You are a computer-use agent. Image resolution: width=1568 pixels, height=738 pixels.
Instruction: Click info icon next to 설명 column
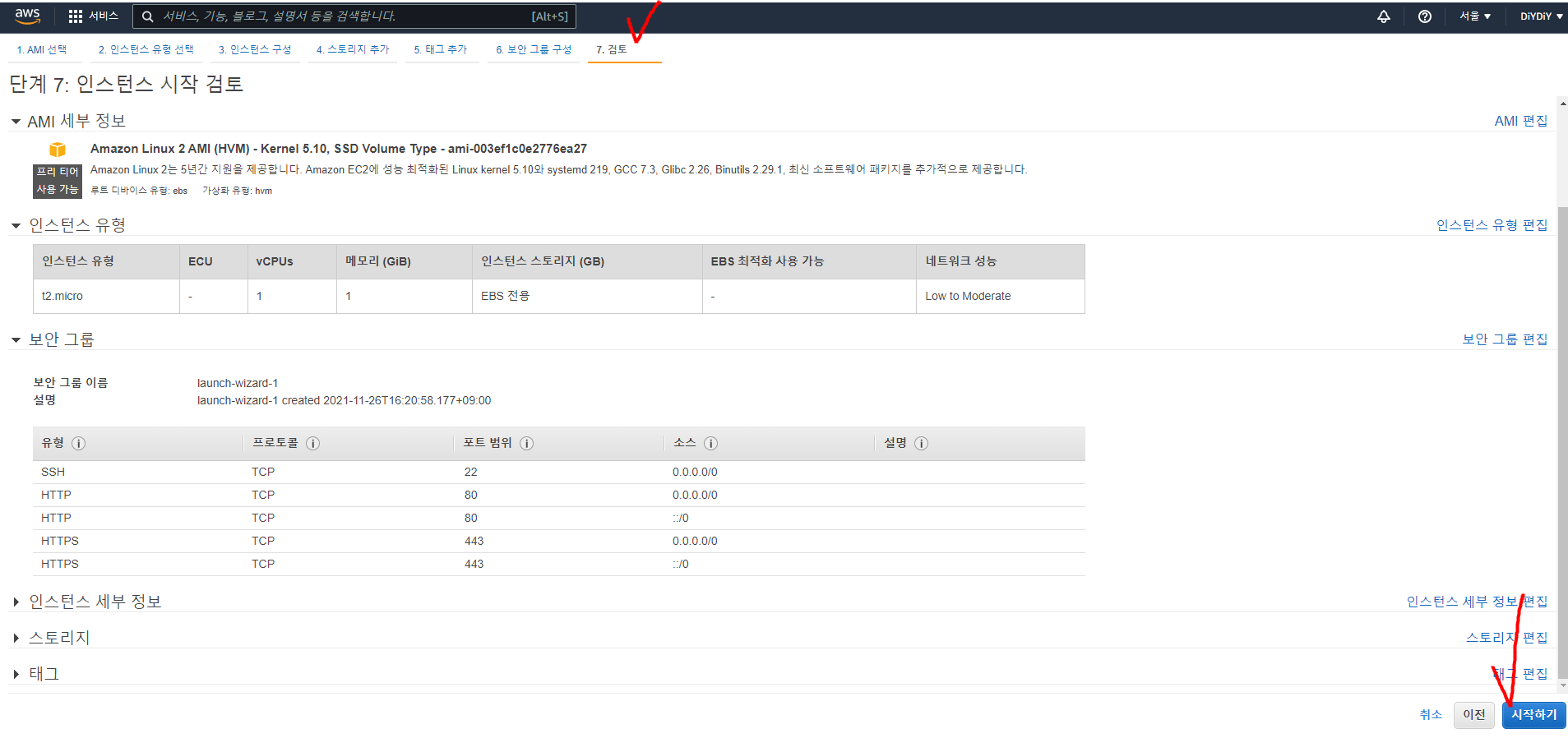(922, 443)
